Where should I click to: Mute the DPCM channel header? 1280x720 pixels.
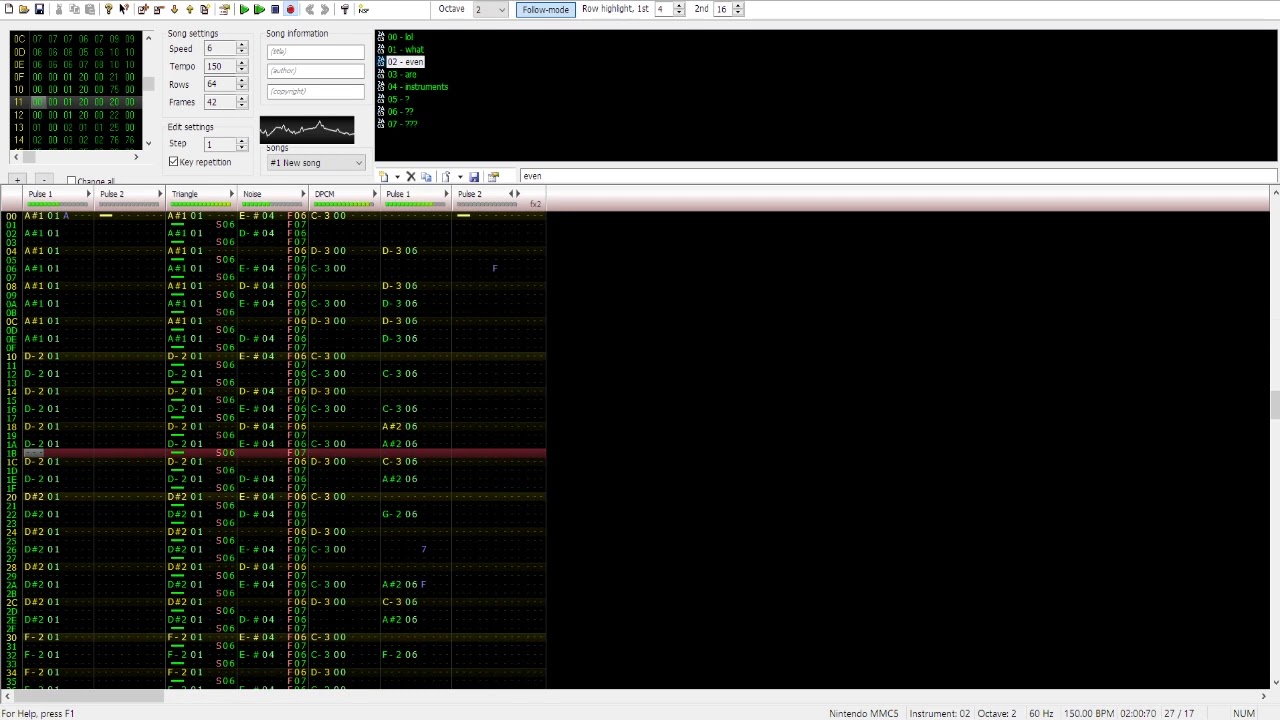pyautogui.click(x=324, y=194)
